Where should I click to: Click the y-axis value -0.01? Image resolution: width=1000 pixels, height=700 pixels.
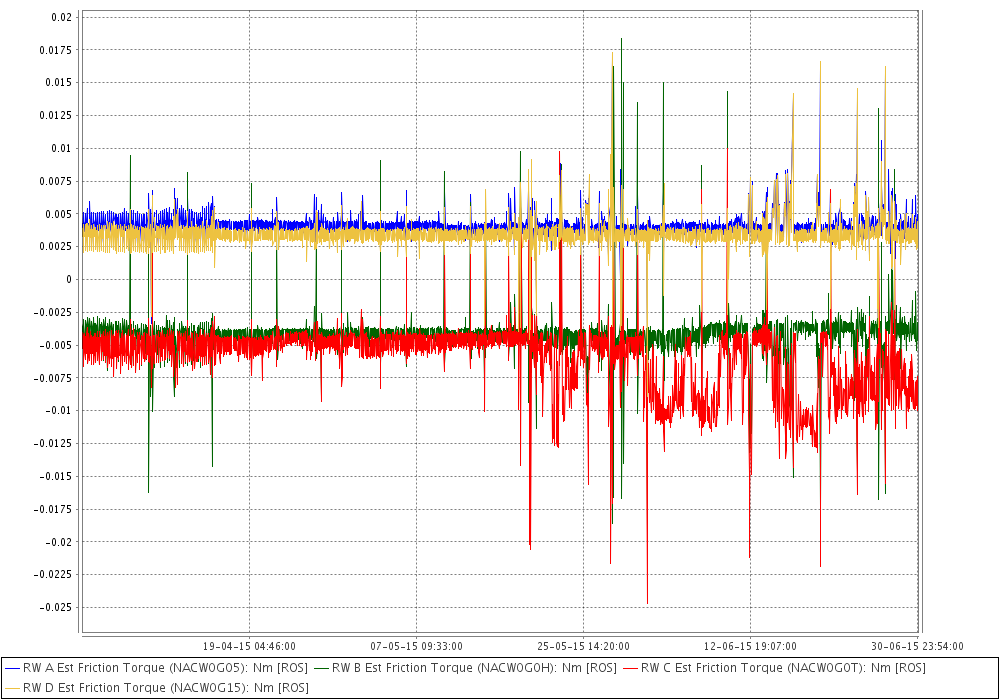click(59, 411)
